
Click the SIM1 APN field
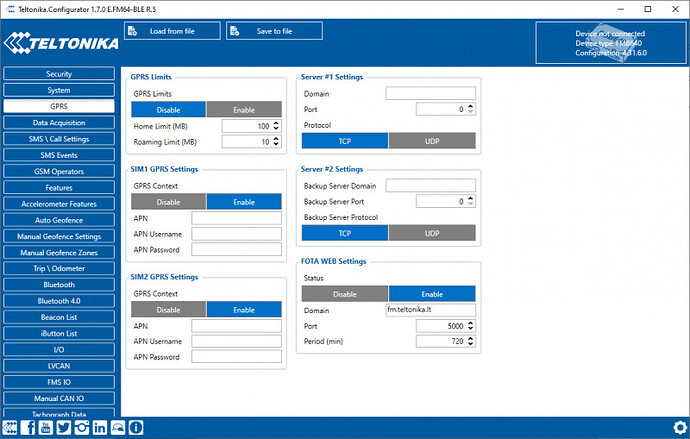pos(236,218)
